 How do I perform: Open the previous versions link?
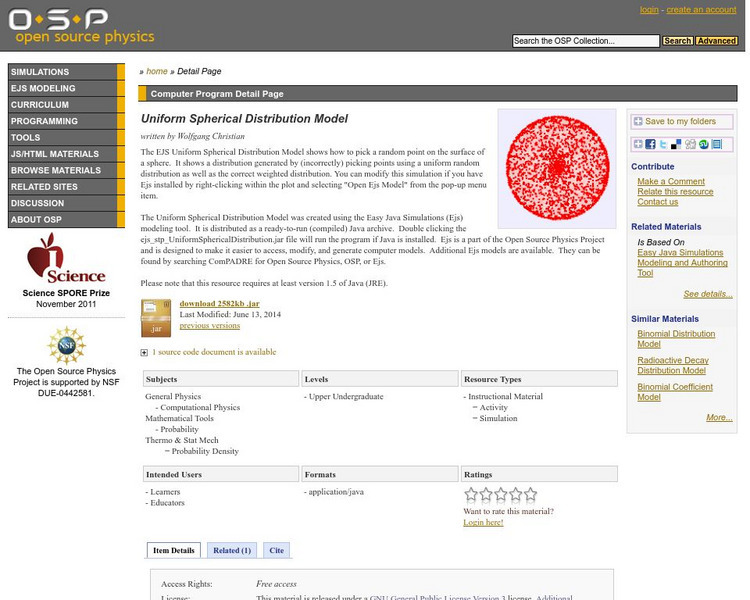pos(210,325)
